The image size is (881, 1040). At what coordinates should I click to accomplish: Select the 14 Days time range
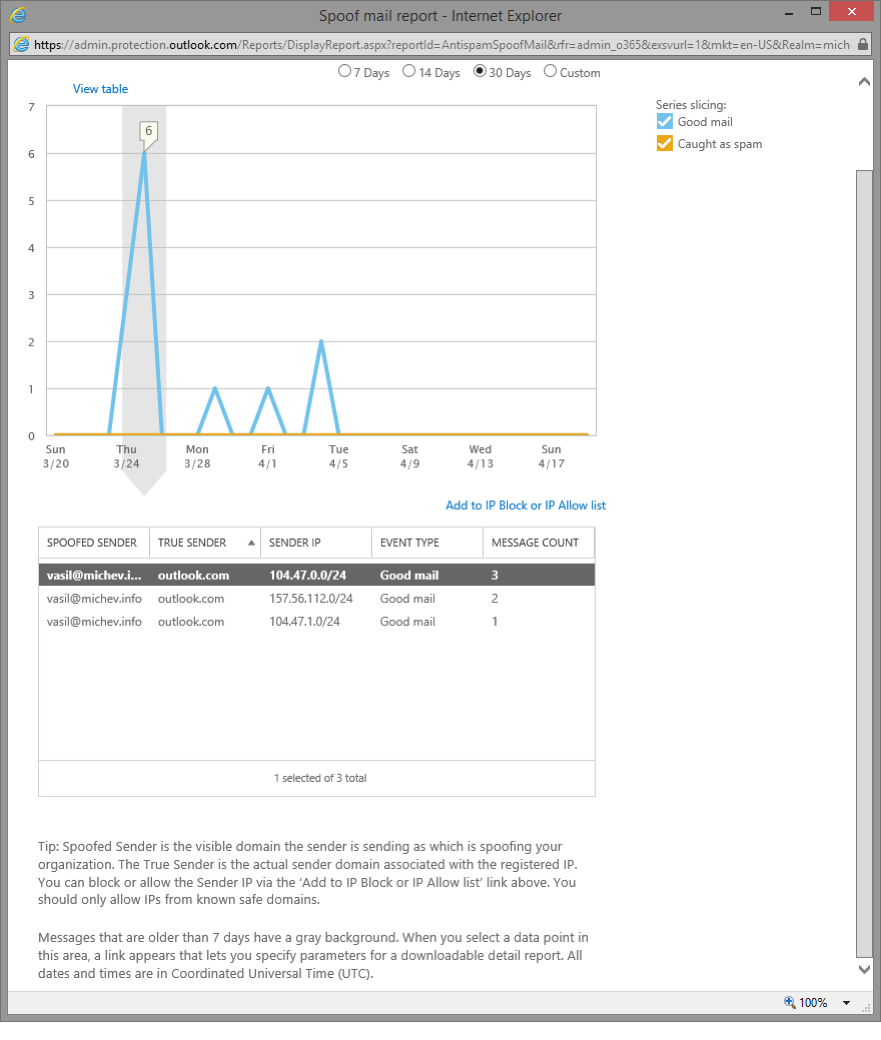click(x=408, y=71)
